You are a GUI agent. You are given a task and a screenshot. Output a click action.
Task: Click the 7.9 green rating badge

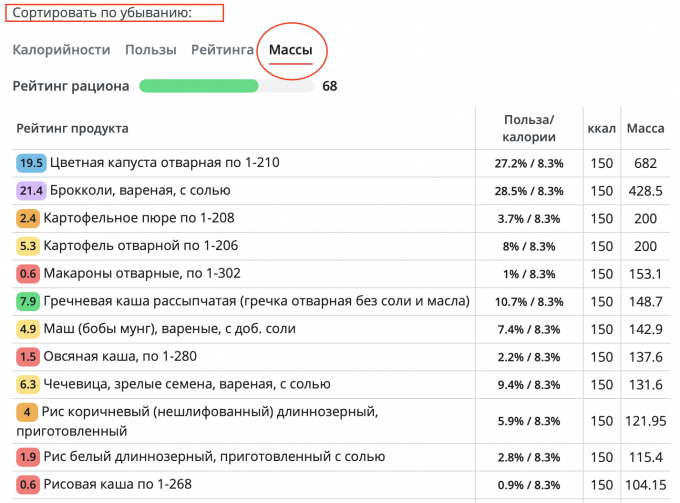(28, 301)
